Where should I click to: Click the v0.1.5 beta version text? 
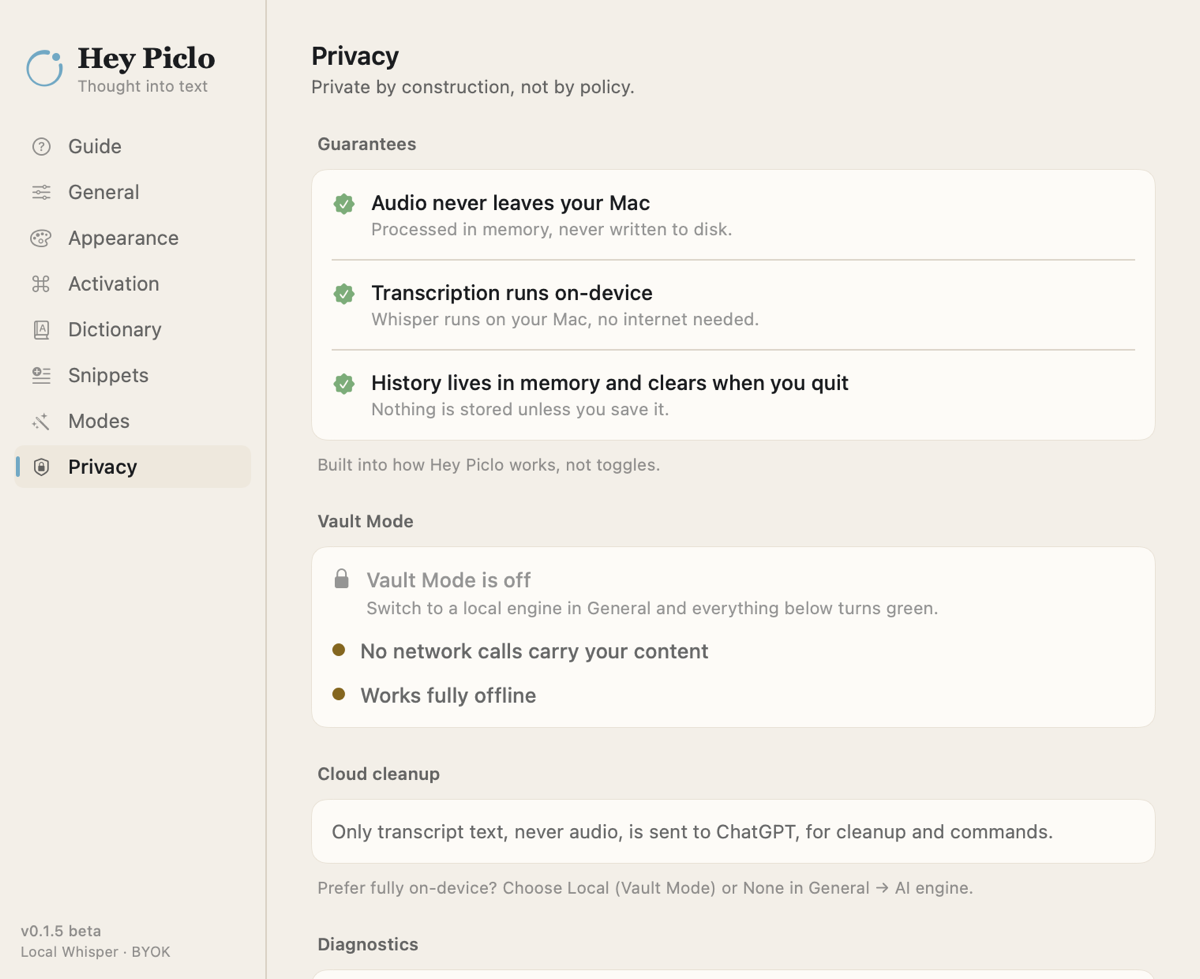click(x=61, y=931)
